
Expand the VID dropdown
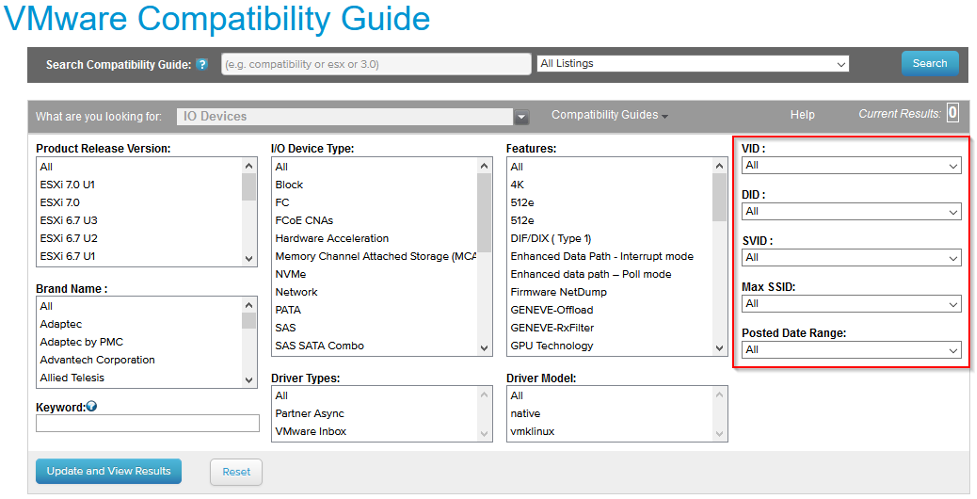coord(851,166)
